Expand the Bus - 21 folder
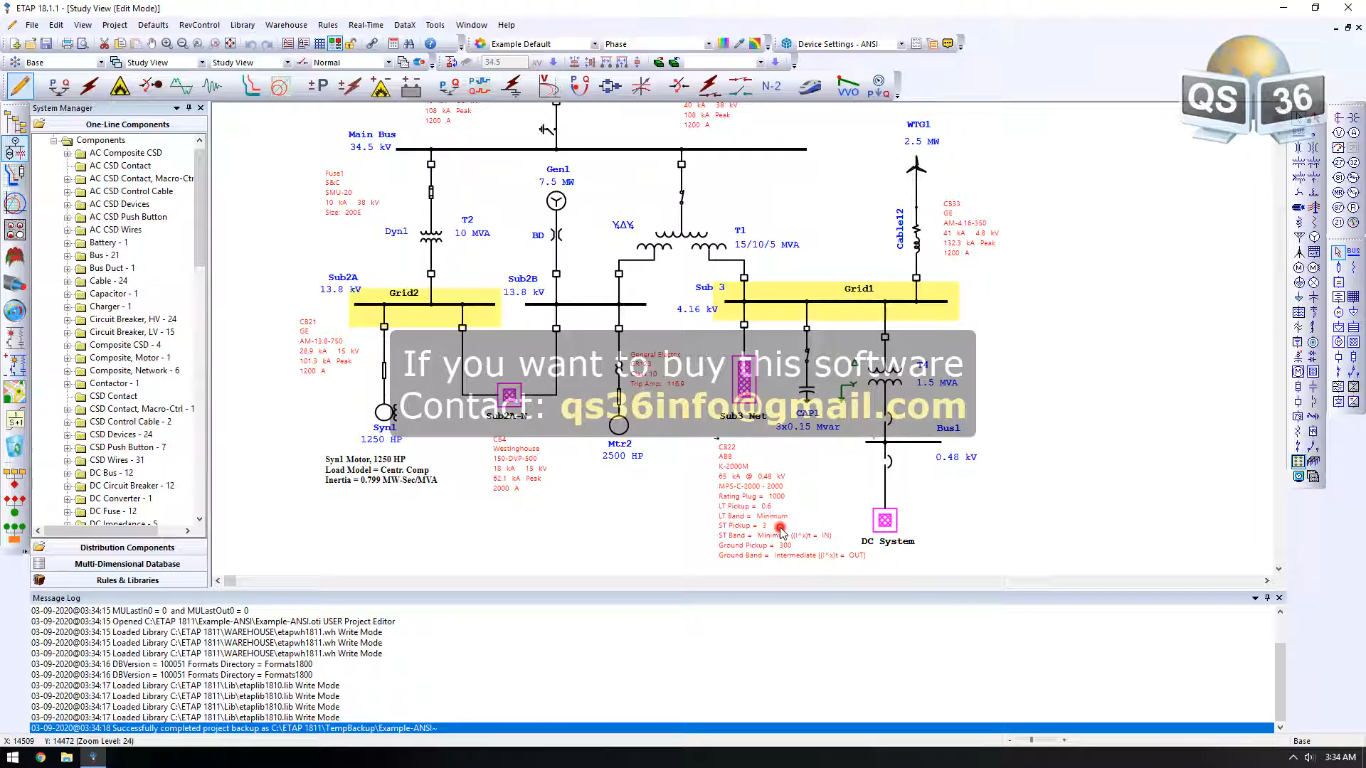 pyautogui.click(x=68, y=255)
